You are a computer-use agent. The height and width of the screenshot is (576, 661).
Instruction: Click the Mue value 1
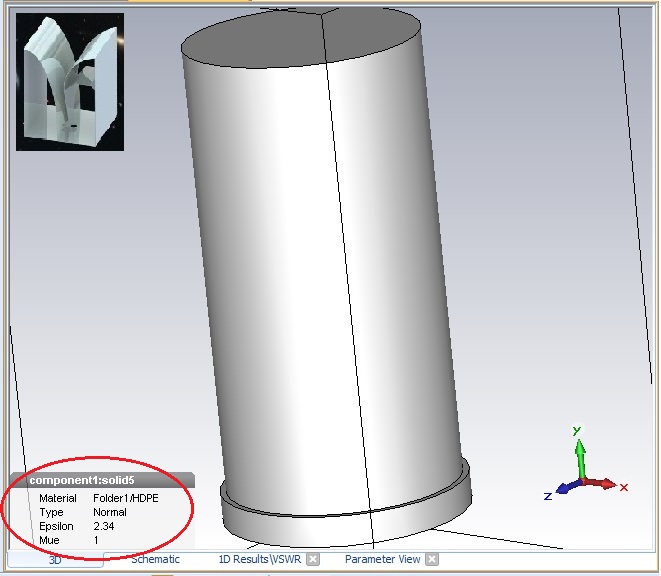96,540
